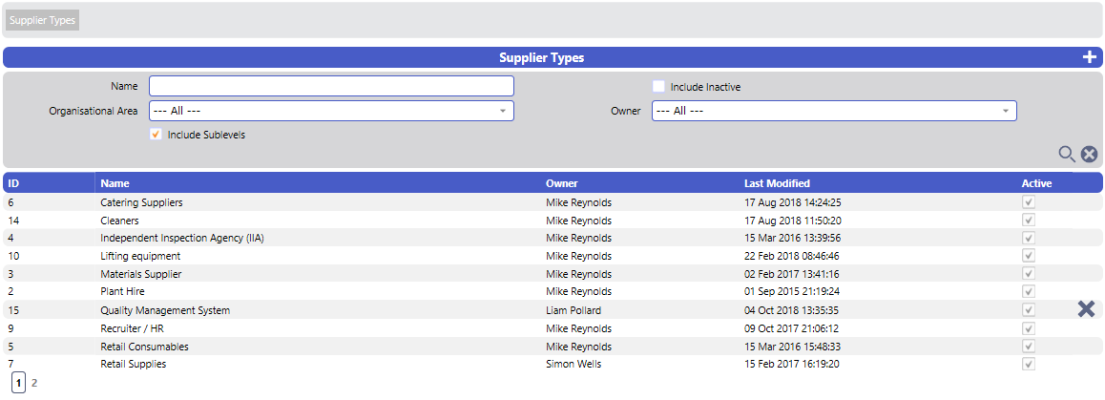The height and width of the screenshot is (400, 1105).
Task: Sort table by Owner column header
Action: (x=562, y=183)
